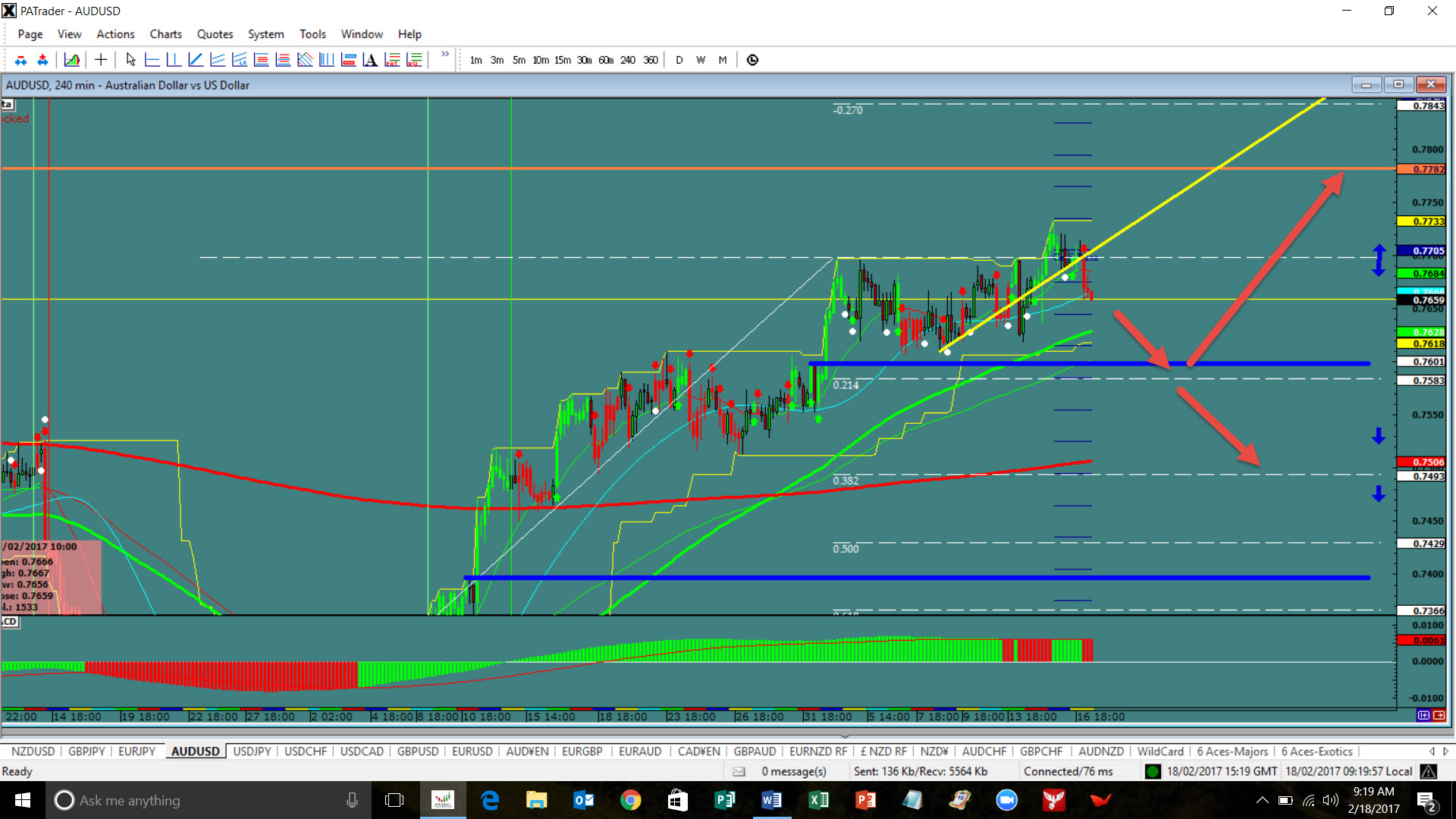Viewport: 1456px width, 819px height.
Task: Select the trend line drawing tool
Action: pos(196,60)
